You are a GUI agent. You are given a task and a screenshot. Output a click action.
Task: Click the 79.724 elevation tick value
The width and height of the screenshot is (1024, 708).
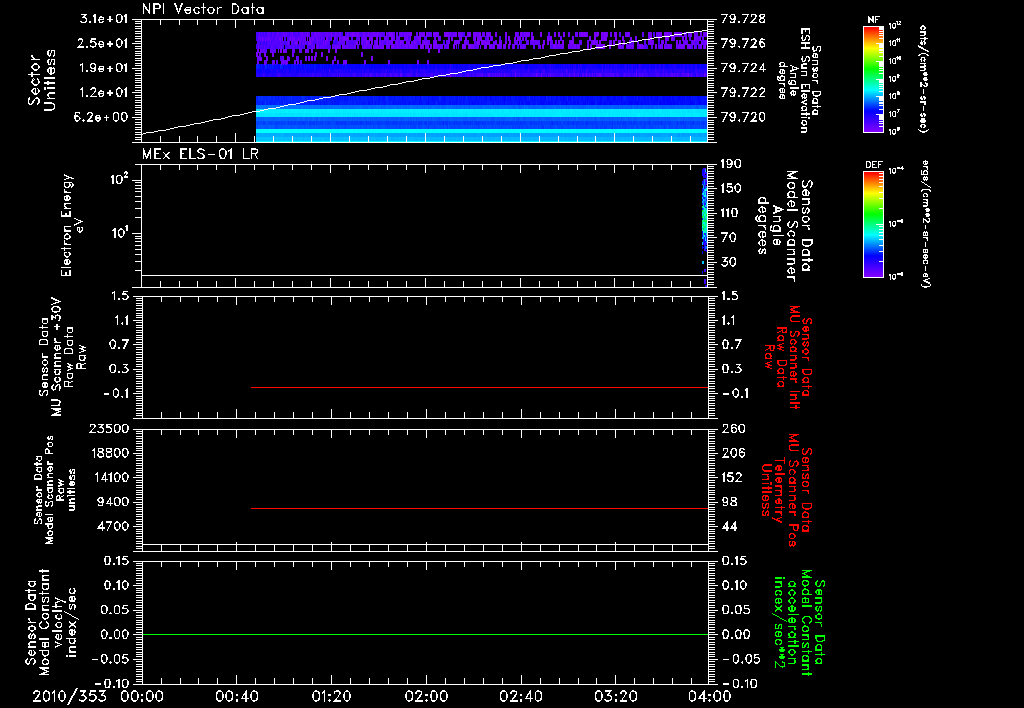pyautogui.click(x=743, y=68)
